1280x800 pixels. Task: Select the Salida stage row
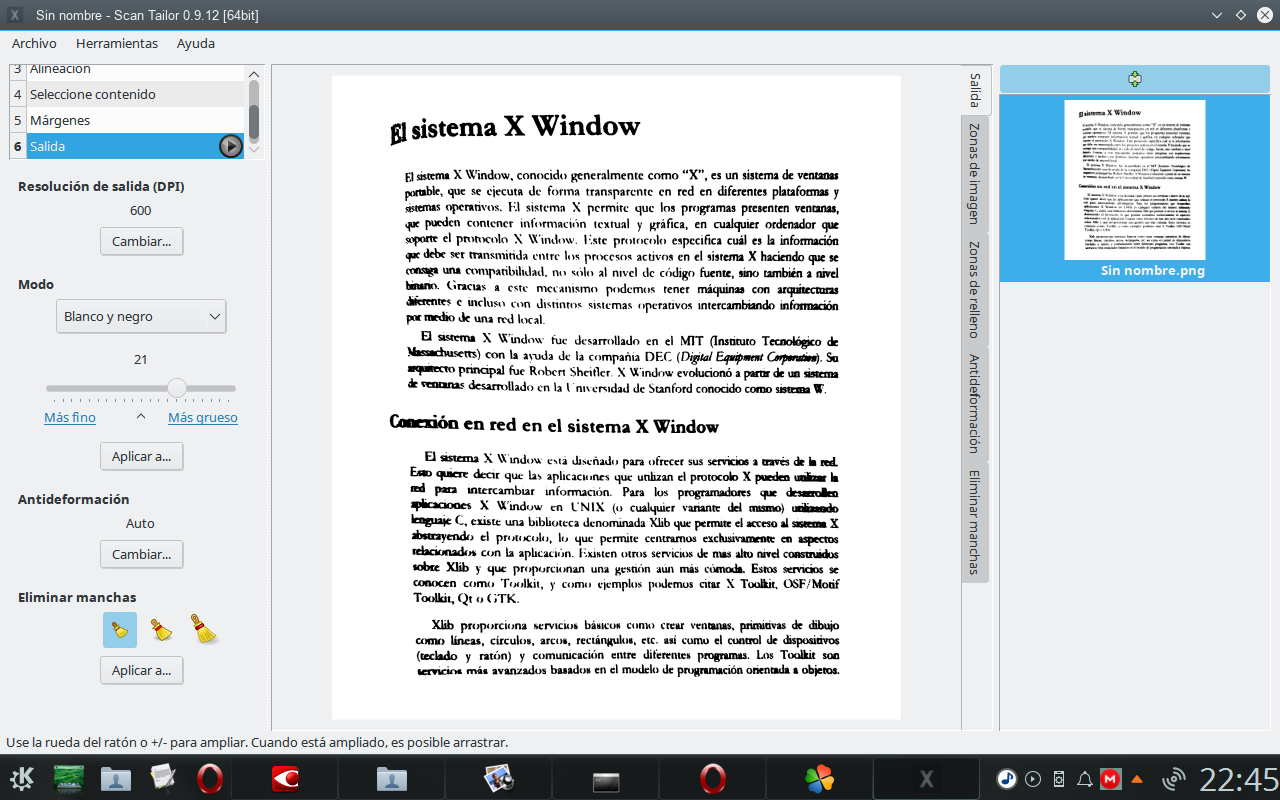(127, 146)
